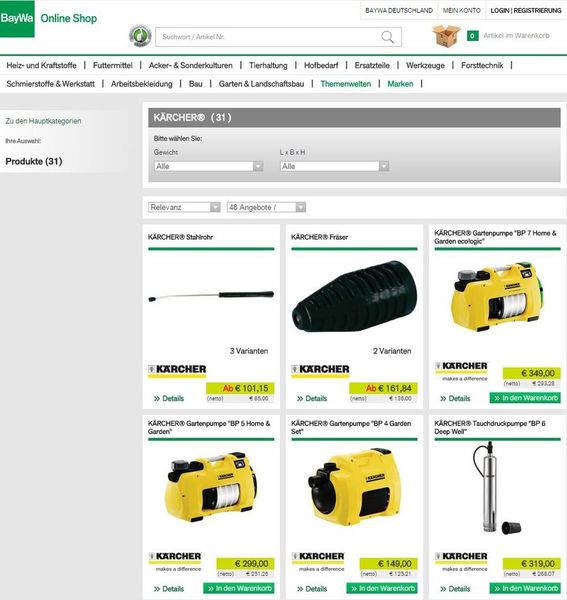Open Acker- & Sonderkulturen menu

click(x=191, y=65)
